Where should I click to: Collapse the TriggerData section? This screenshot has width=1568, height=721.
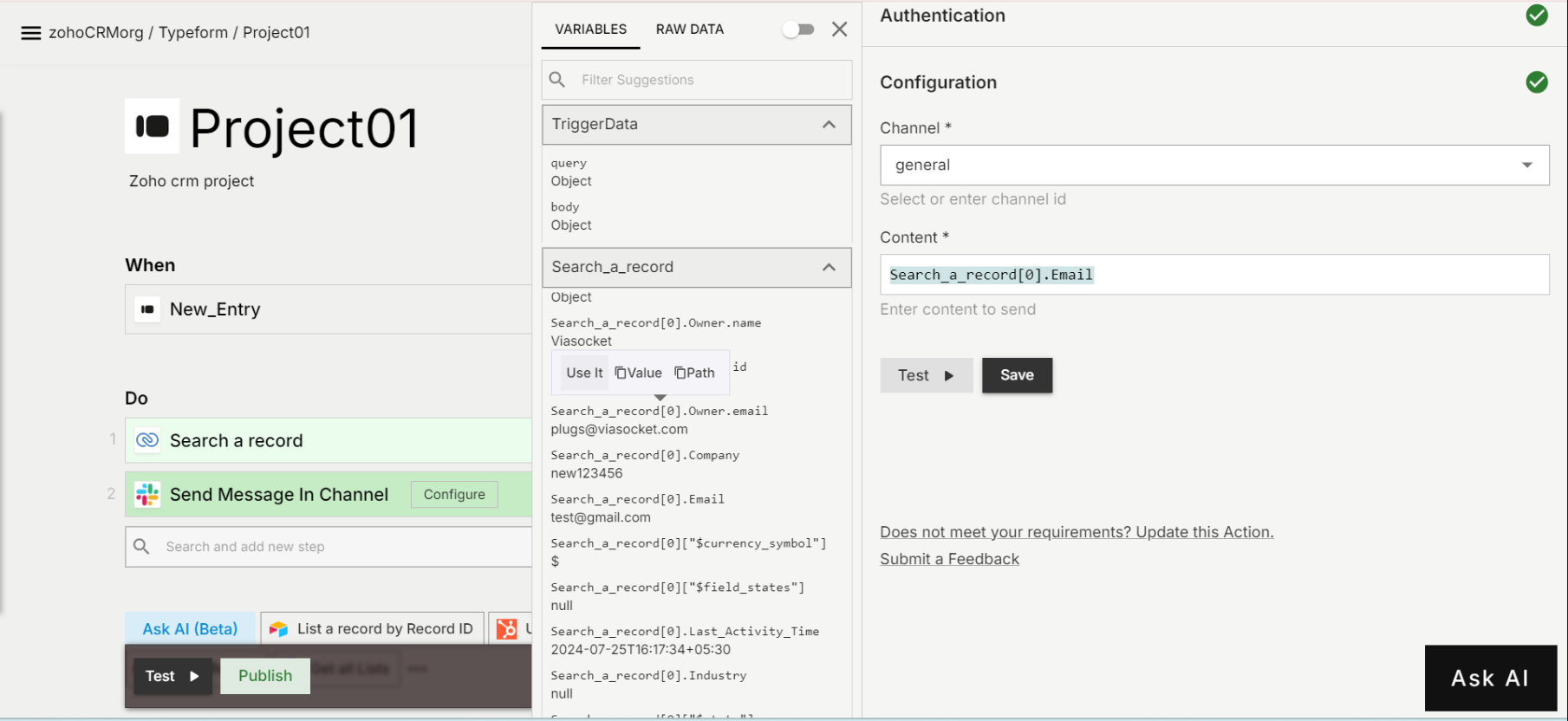(829, 125)
